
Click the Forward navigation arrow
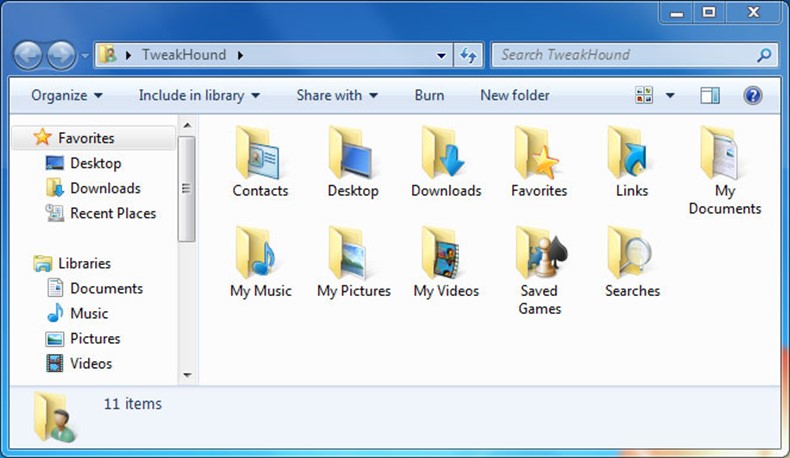[x=61, y=55]
